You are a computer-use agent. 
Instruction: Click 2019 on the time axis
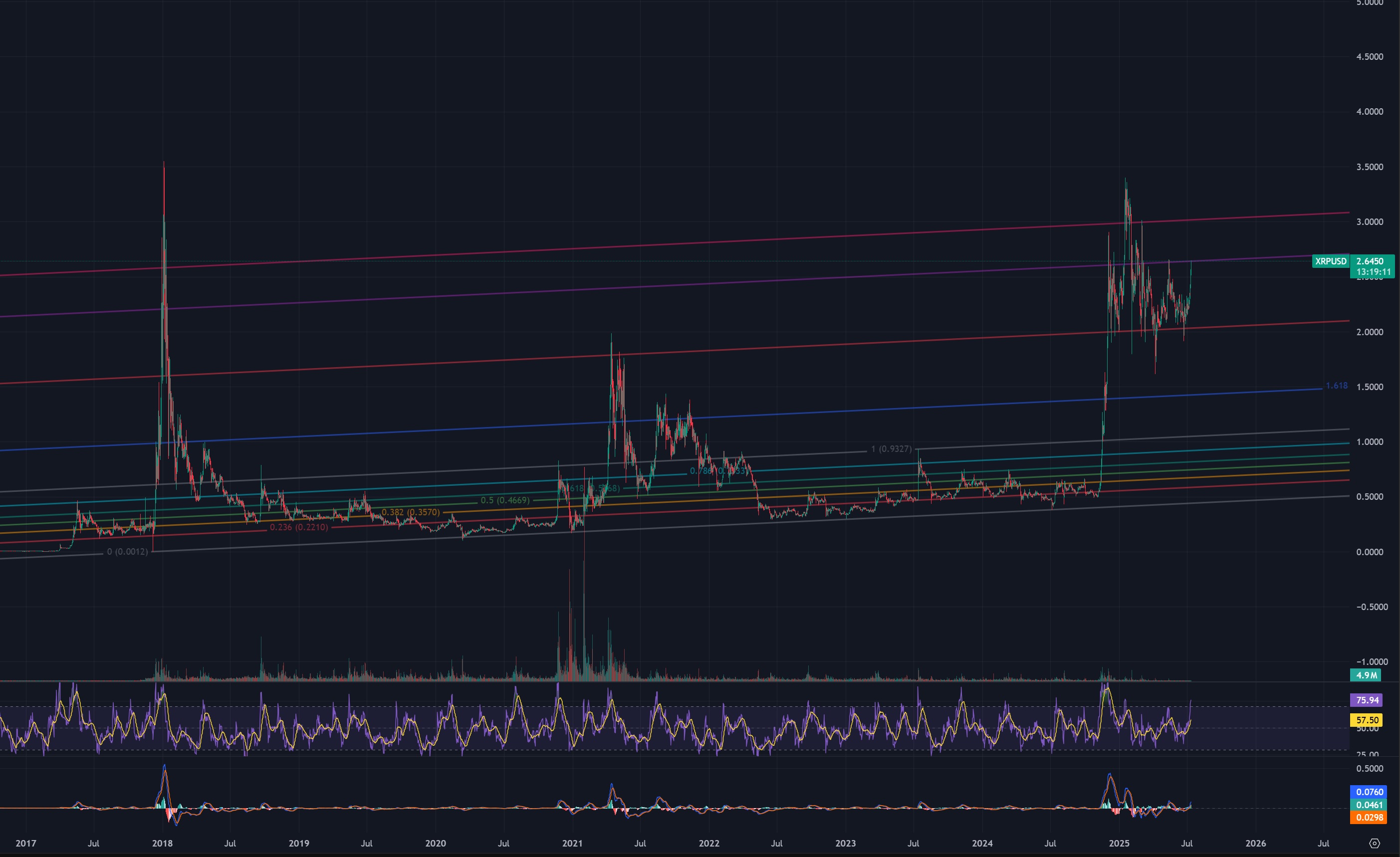[299, 844]
